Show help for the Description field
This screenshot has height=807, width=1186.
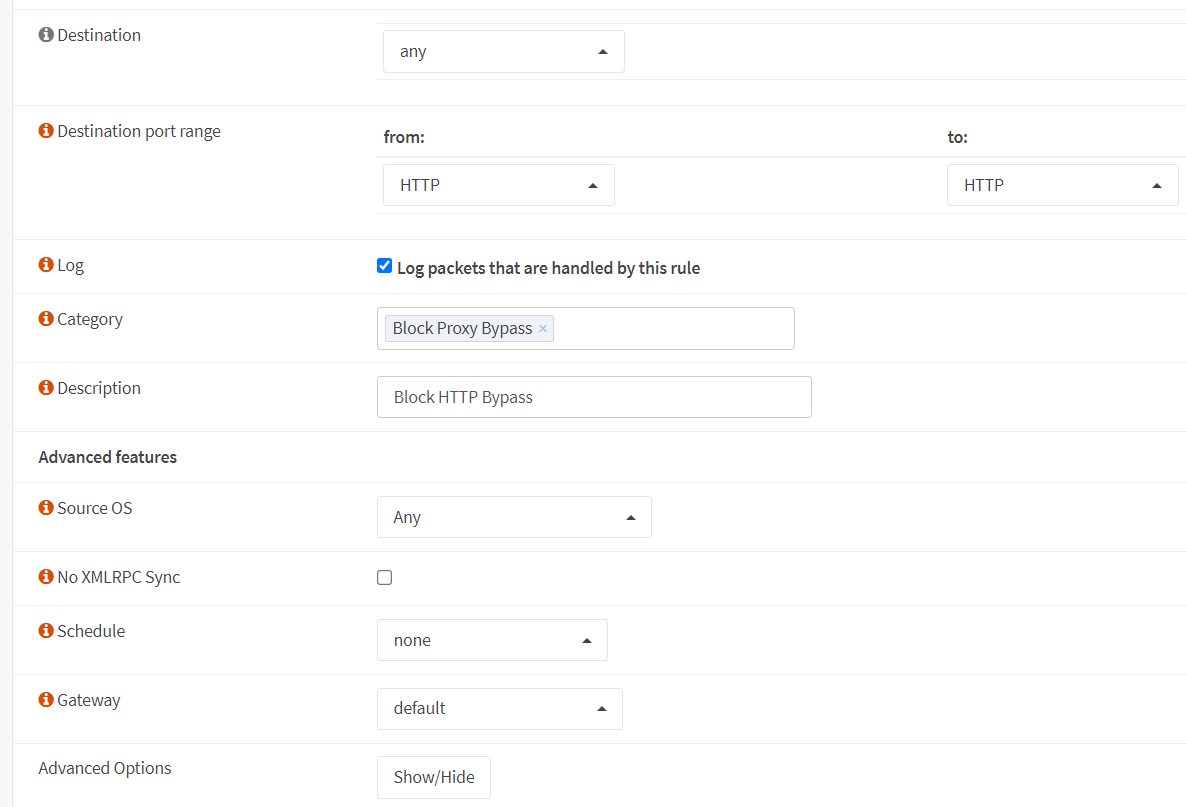(x=46, y=388)
